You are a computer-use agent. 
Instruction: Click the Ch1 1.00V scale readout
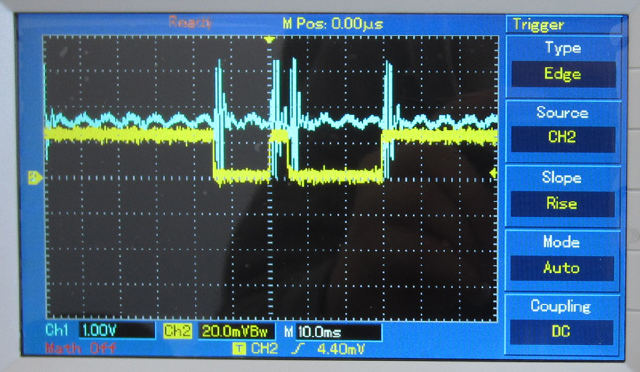coord(117,330)
